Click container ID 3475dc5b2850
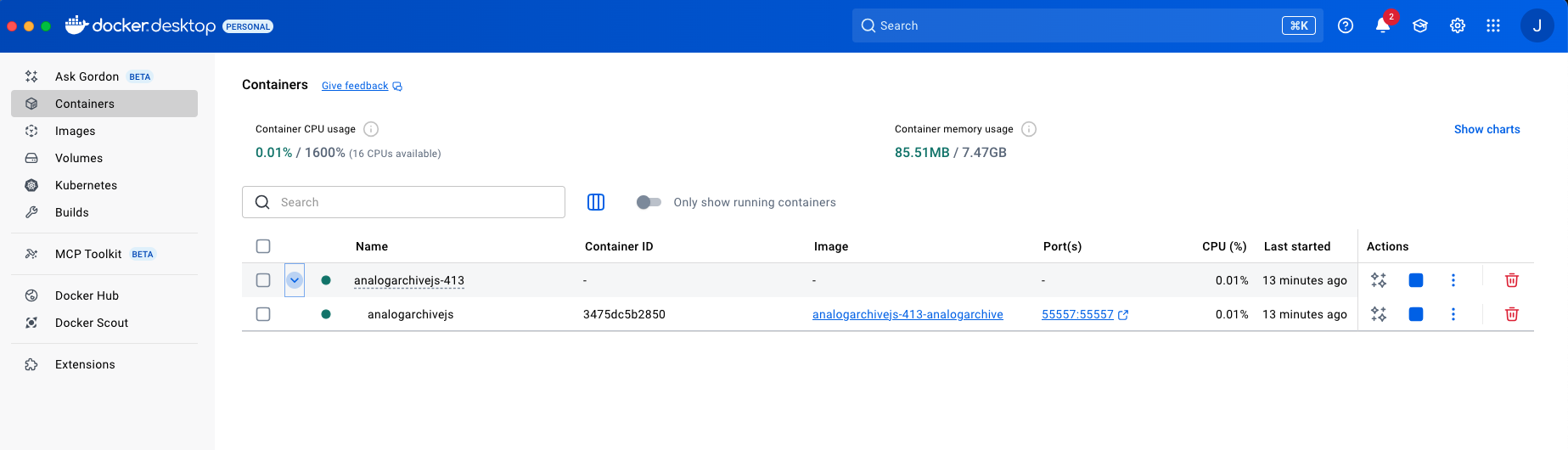This screenshot has width=1568, height=450. point(624,314)
